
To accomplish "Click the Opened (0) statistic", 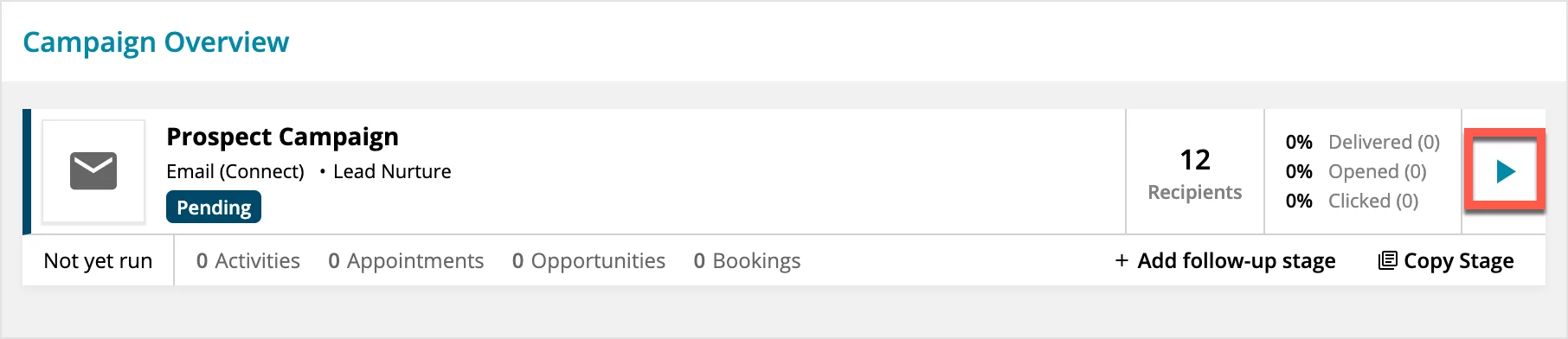I will tap(1377, 171).
